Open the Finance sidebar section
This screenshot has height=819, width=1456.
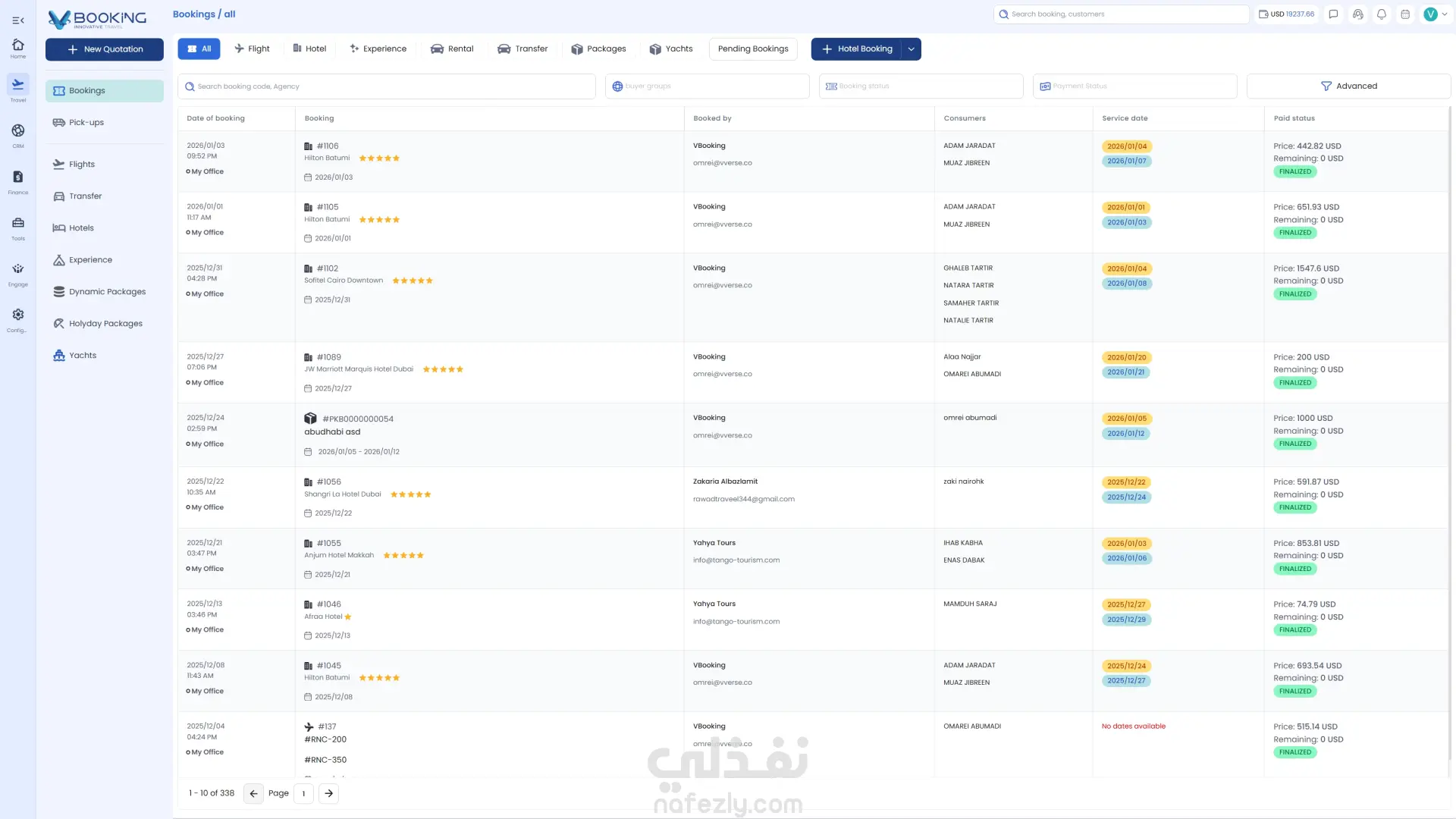[x=18, y=181]
